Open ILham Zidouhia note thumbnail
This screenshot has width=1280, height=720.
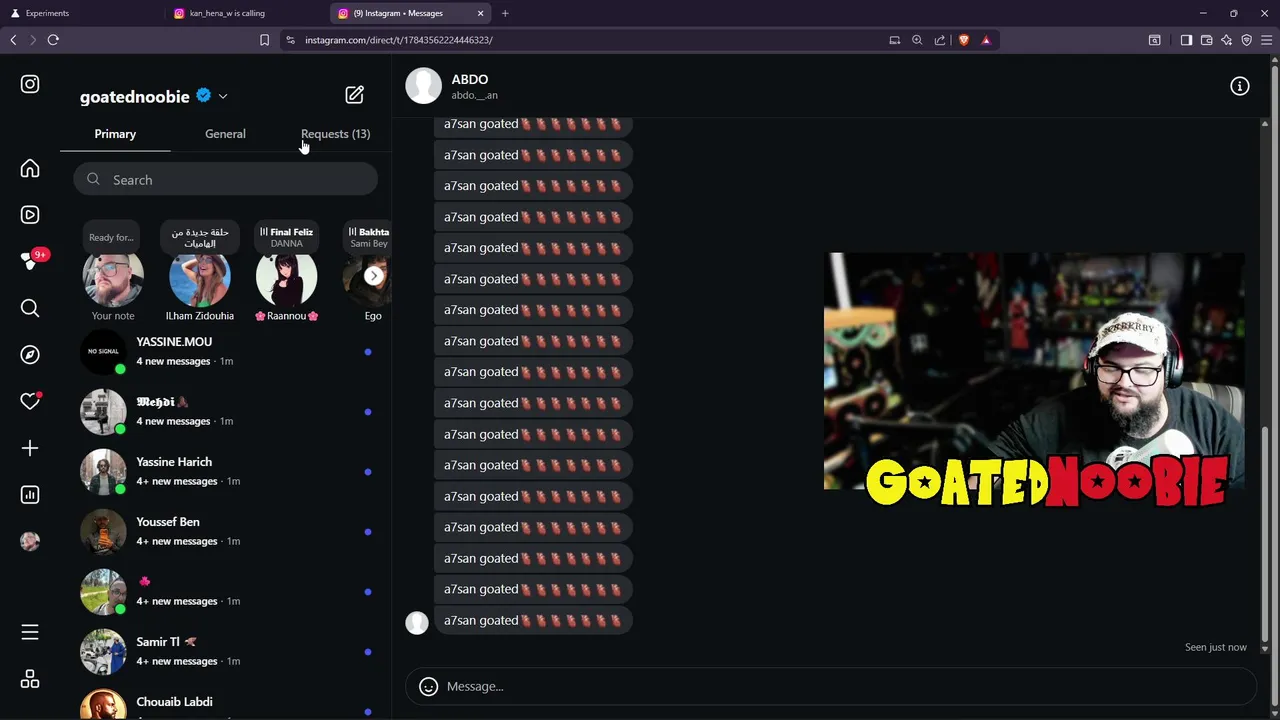coord(200,277)
